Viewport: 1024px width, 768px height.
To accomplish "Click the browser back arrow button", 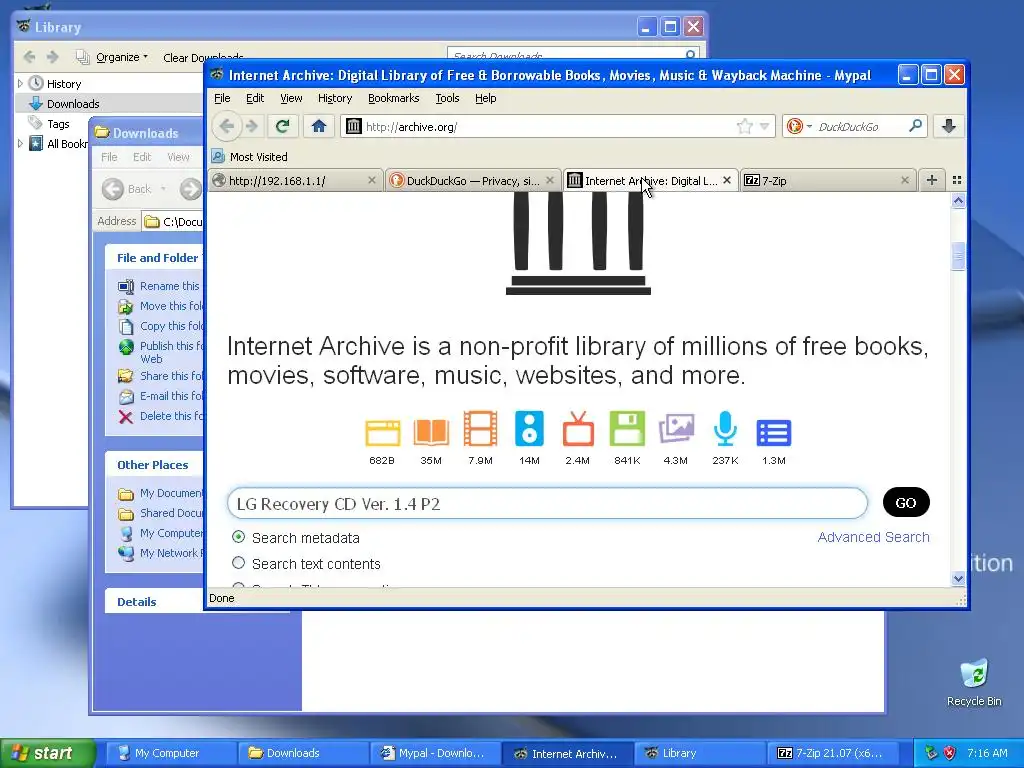I will (227, 126).
